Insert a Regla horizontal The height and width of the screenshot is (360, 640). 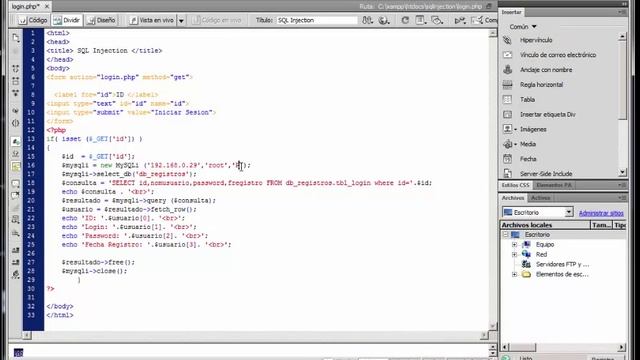point(541,84)
